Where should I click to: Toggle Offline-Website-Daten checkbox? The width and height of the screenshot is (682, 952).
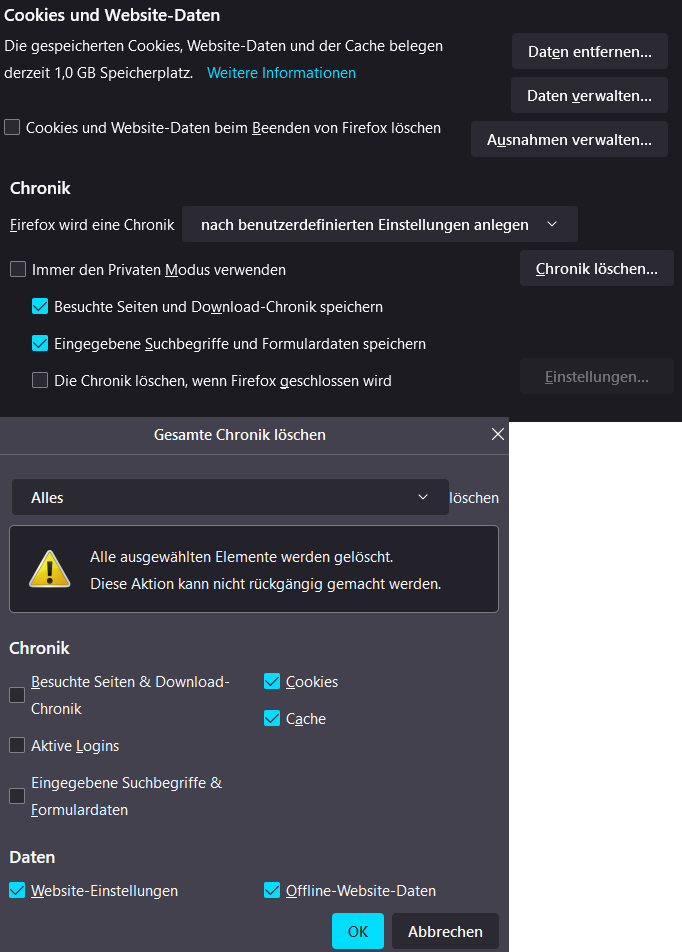click(x=272, y=890)
